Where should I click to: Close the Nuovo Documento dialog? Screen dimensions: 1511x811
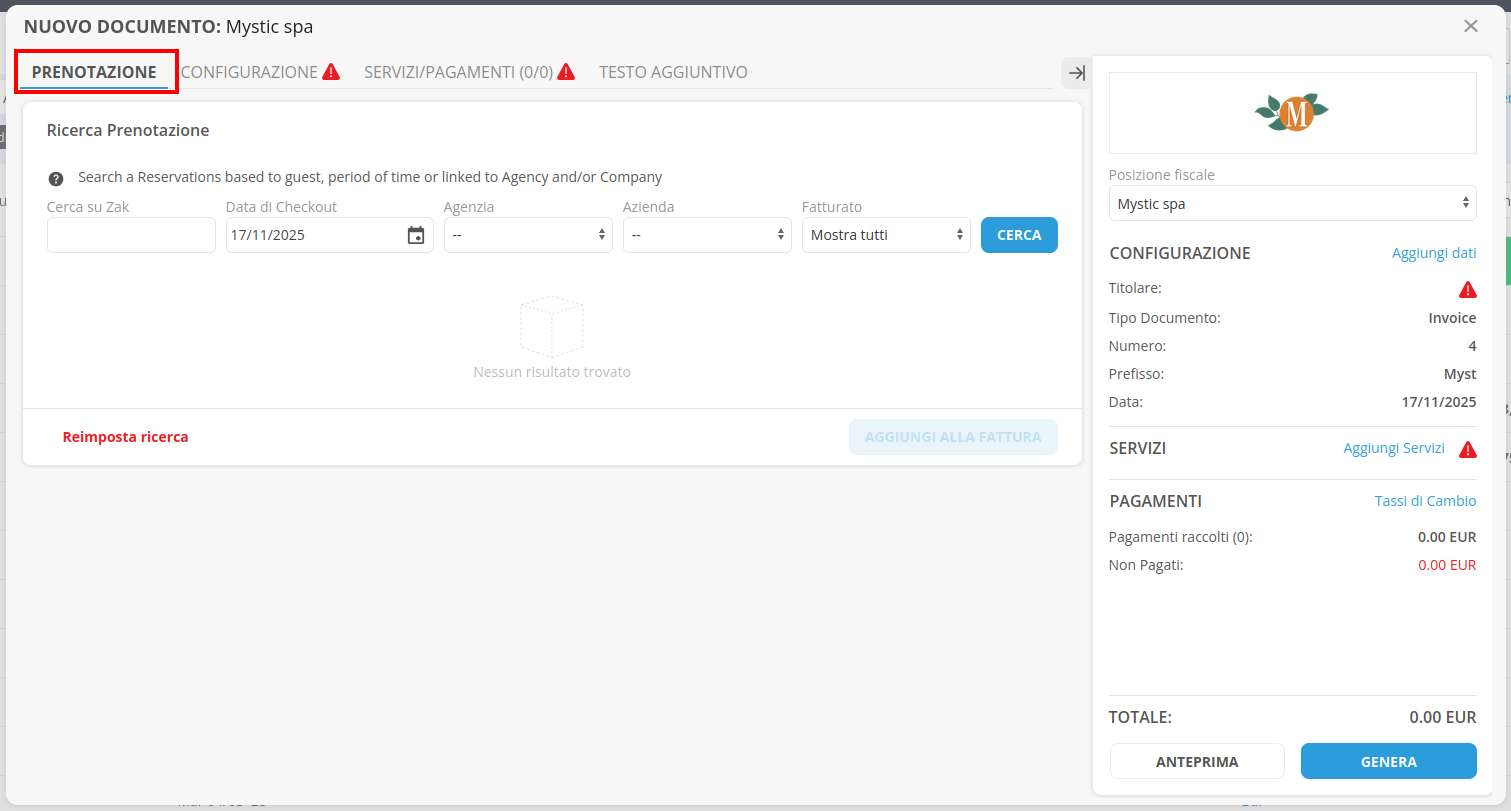1470,26
